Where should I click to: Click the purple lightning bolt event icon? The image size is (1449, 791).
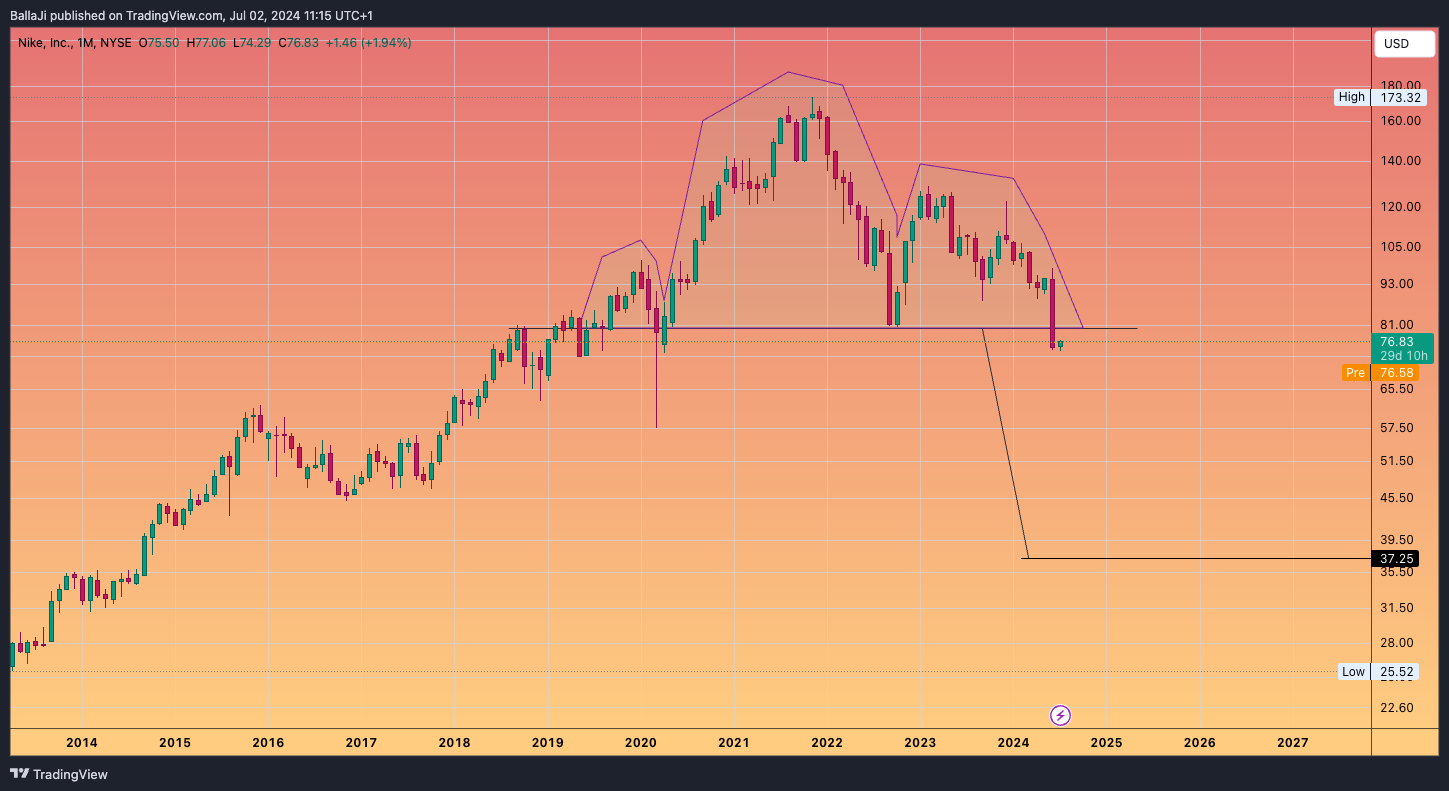click(1061, 715)
